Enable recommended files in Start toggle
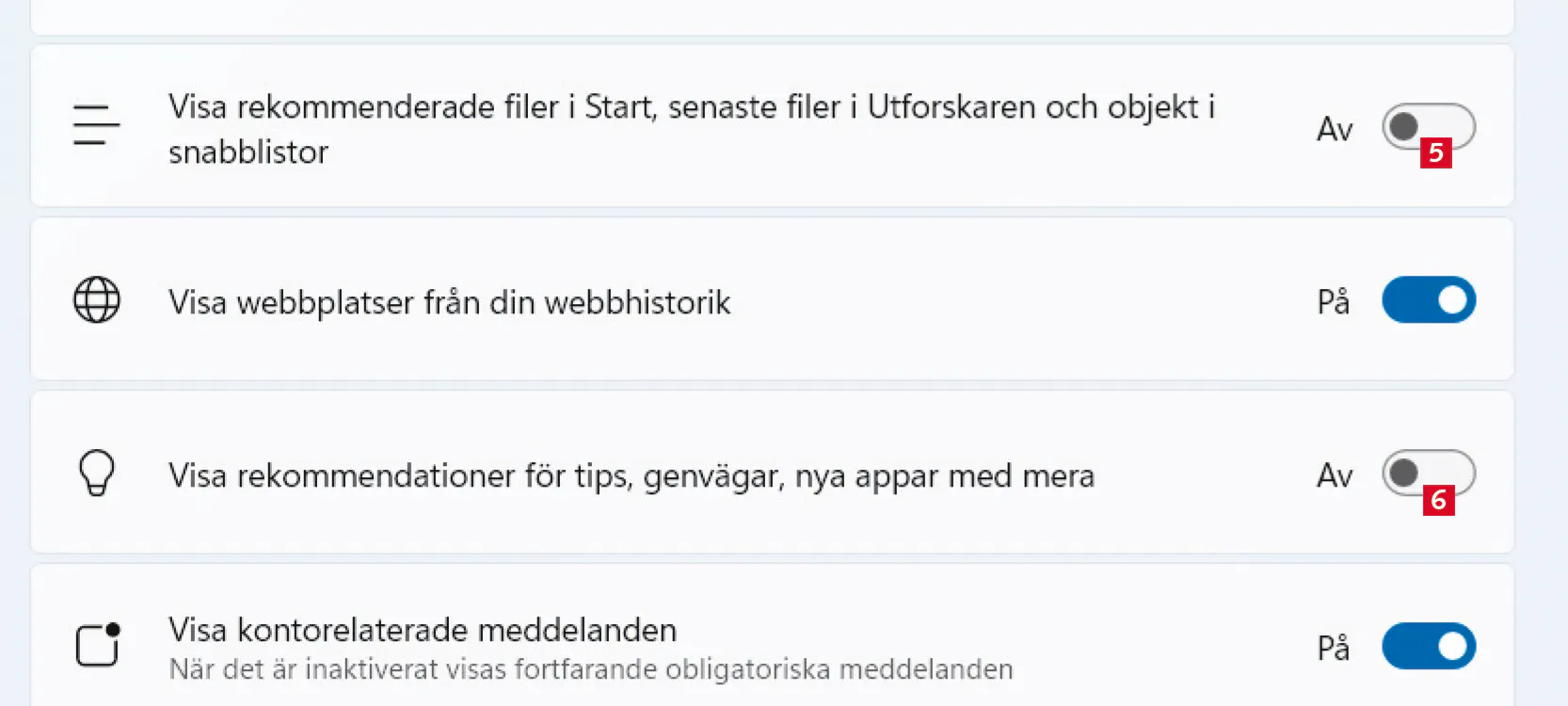Viewport: 1568px width, 706px height. click(x=1428, y=125)
